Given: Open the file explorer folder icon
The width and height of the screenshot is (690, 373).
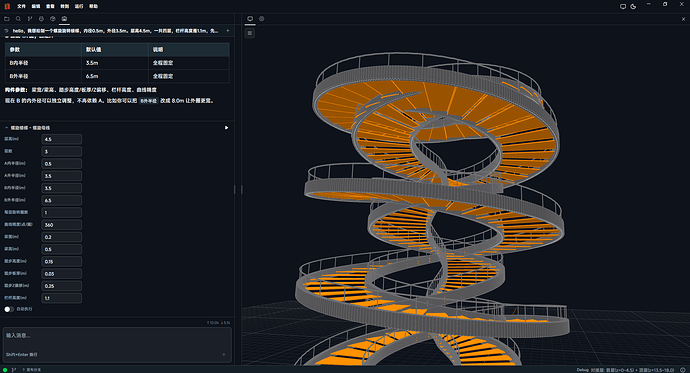Looking at the screenshot, I should pos(7,19).
